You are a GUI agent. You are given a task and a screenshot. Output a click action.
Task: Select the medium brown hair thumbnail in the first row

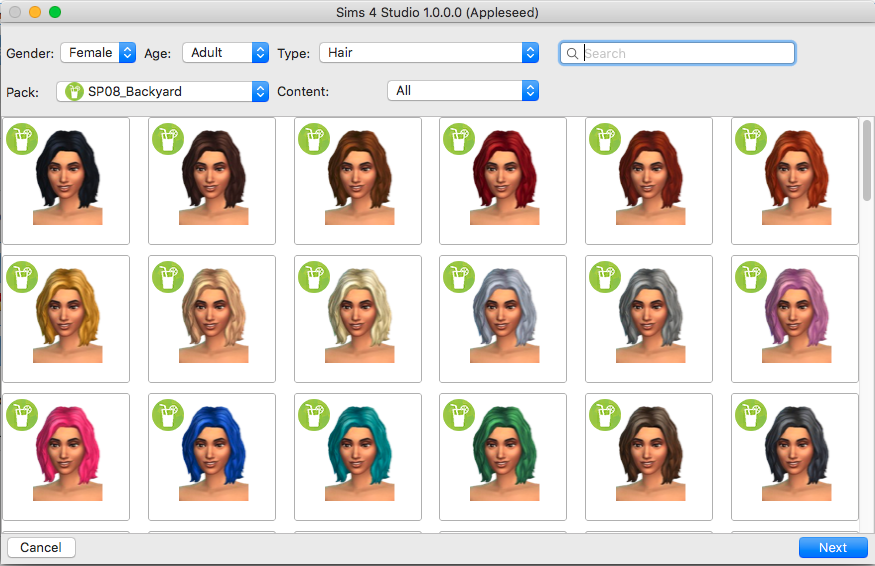pos(358,181)
